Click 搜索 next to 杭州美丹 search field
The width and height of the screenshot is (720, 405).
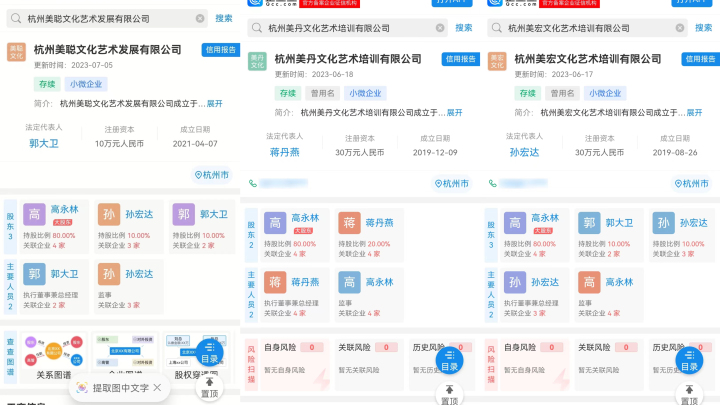(x=464, y=28)
